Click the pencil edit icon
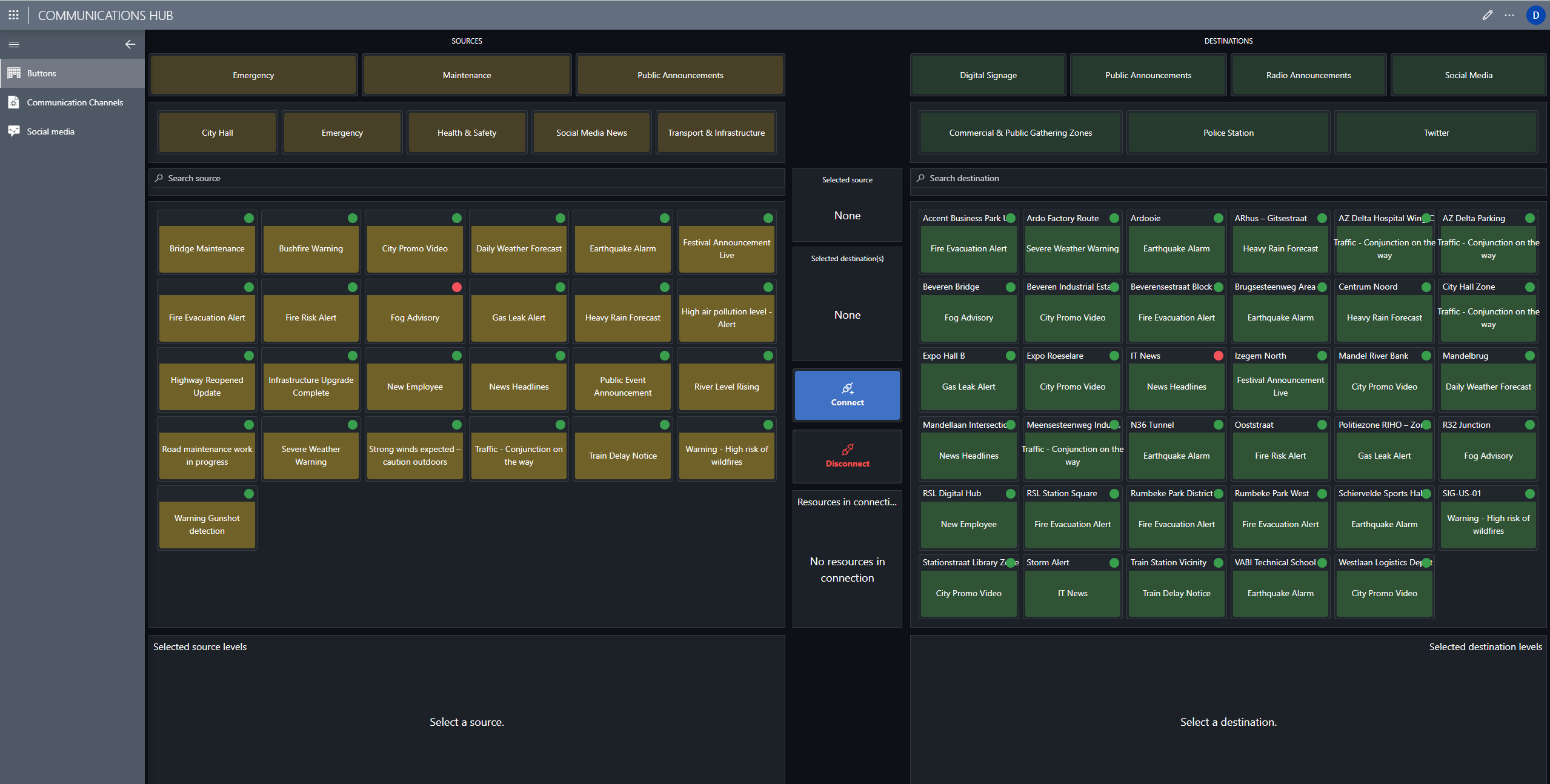The height and width of the screenshot is (784, 1550). 1487,15
